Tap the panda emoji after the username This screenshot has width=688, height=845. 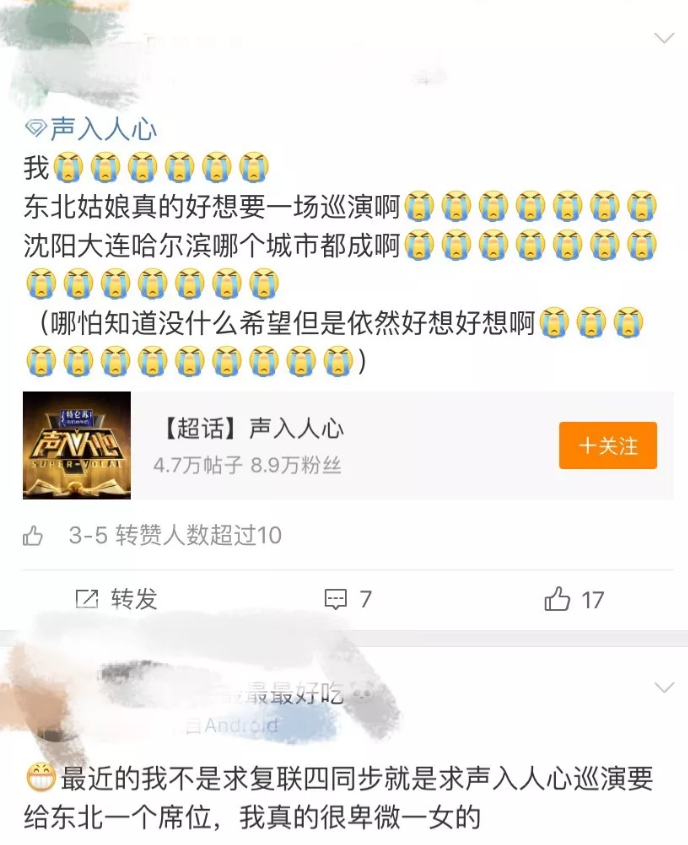click(x=362, y=693)
